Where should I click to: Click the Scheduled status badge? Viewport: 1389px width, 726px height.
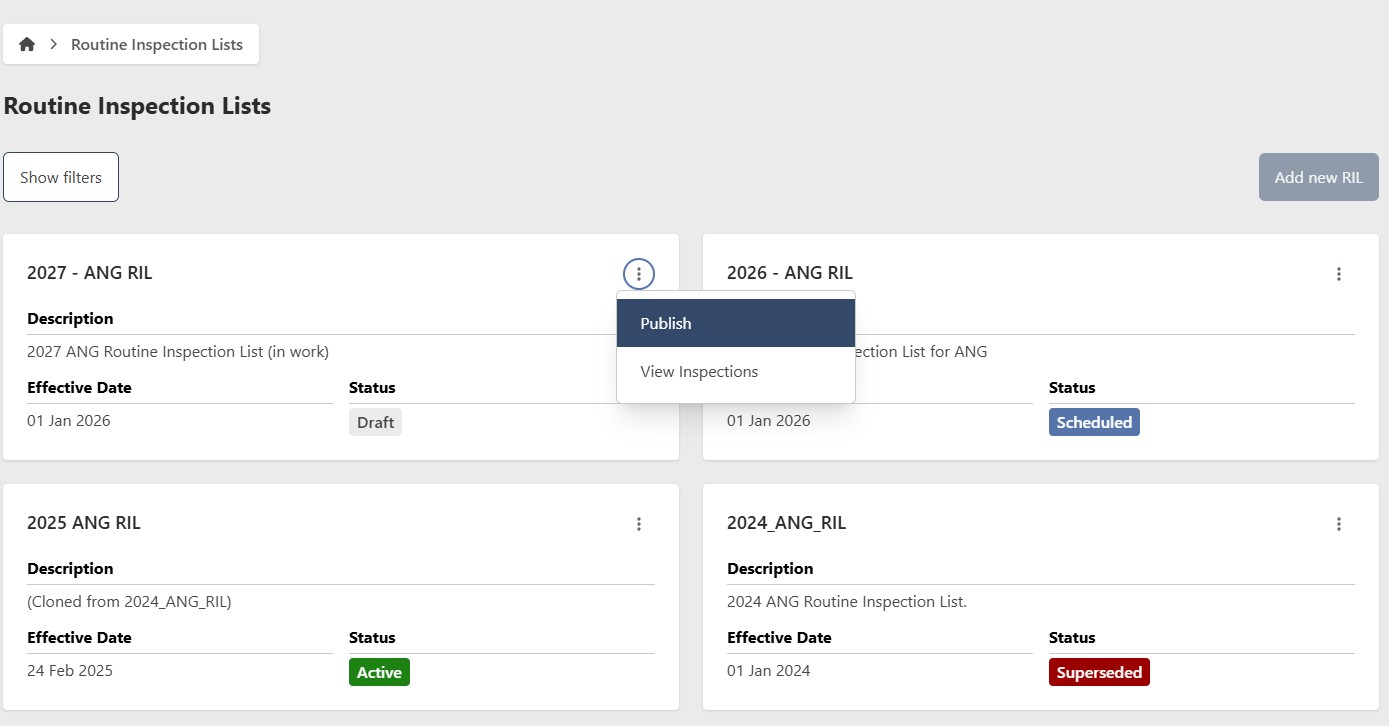click(x=1094, y=422)
